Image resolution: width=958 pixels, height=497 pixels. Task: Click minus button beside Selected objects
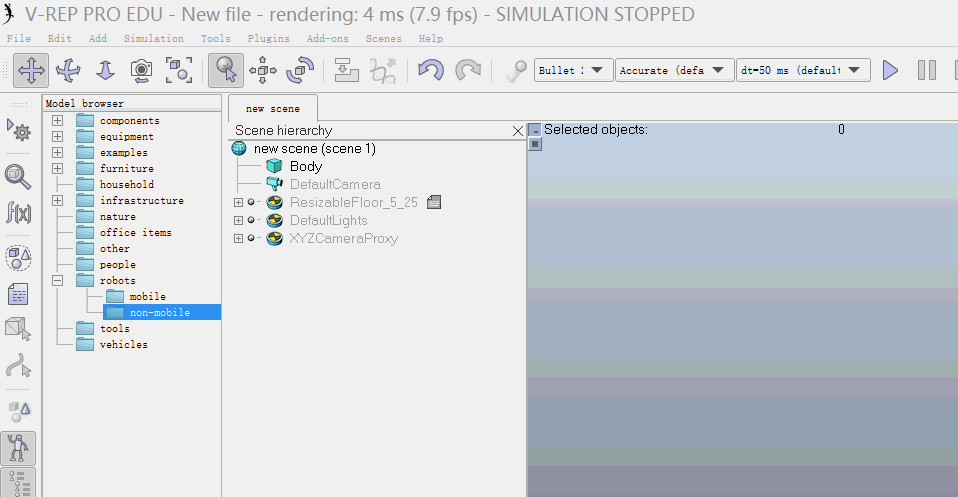pyautogui.click(x=535, y=130)
